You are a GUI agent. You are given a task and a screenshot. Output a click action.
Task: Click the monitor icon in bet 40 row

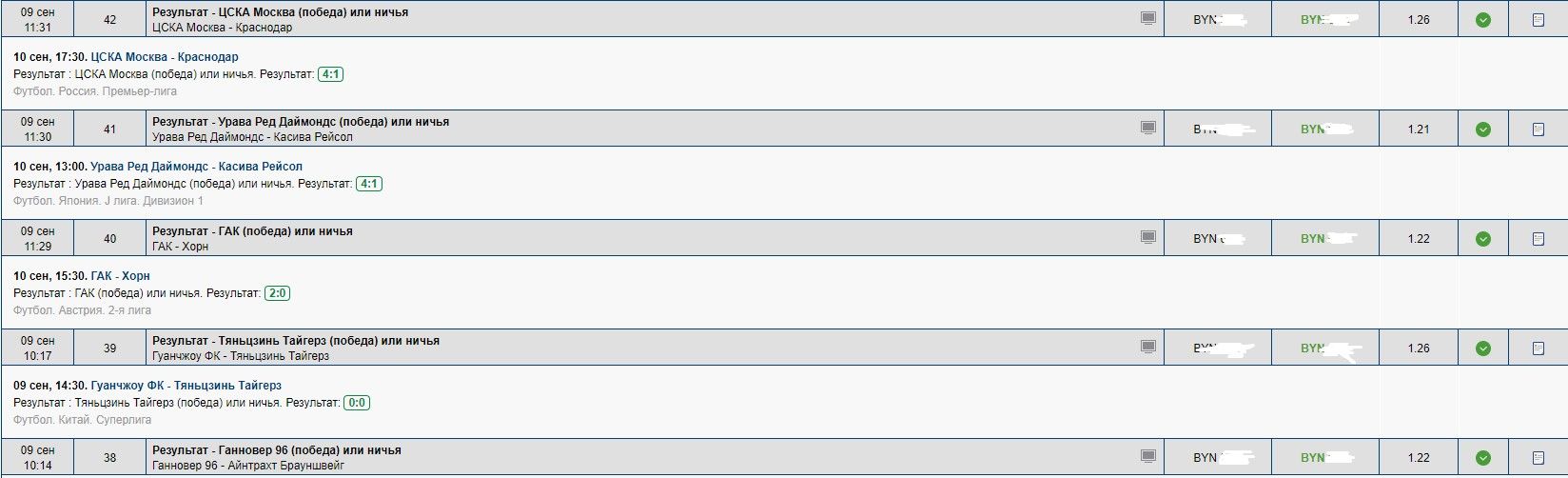[x=1148, y=237]
